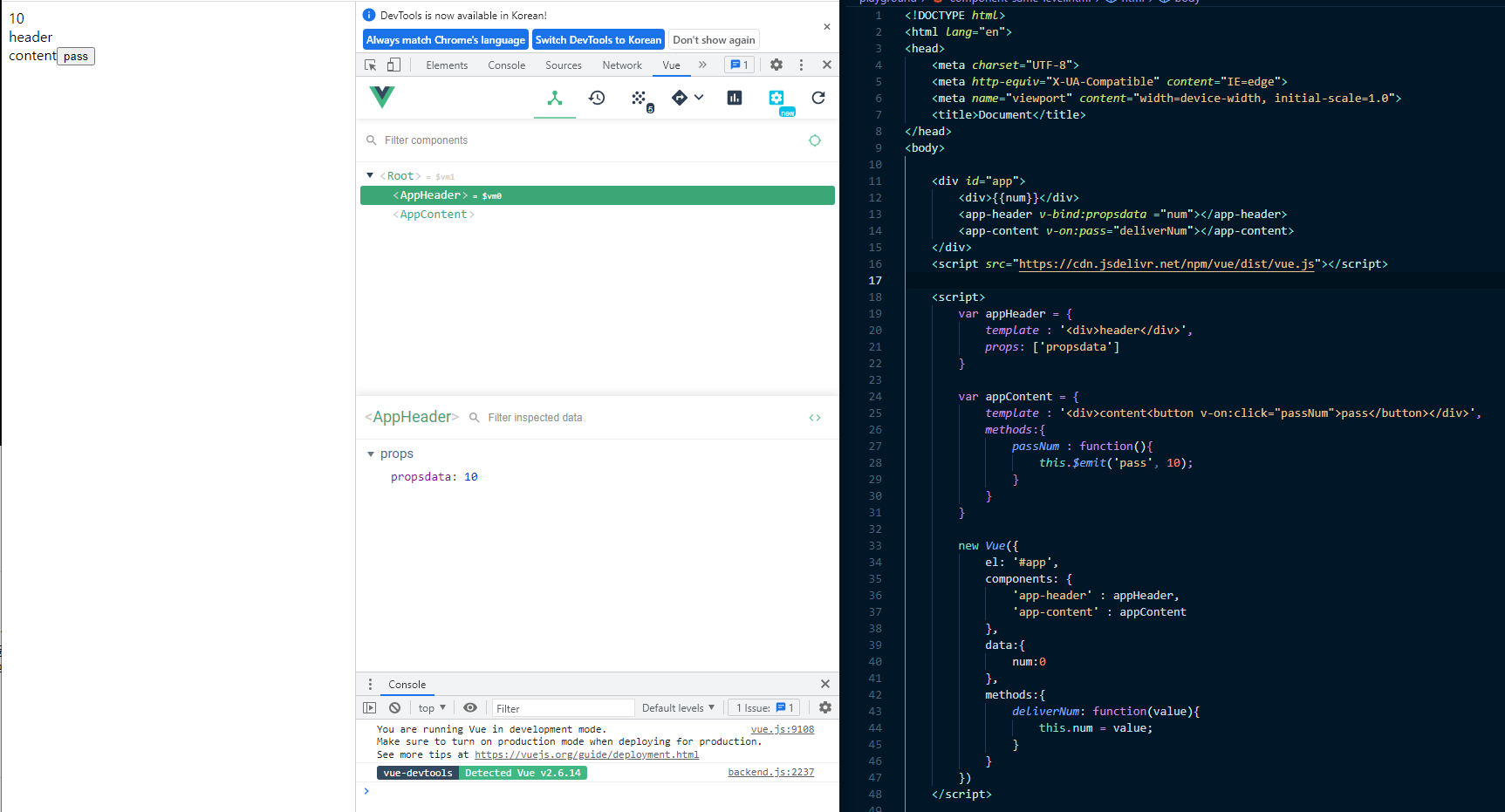Click the select component in page target icon
The image size is (1505, 812).
coord(815,140)
